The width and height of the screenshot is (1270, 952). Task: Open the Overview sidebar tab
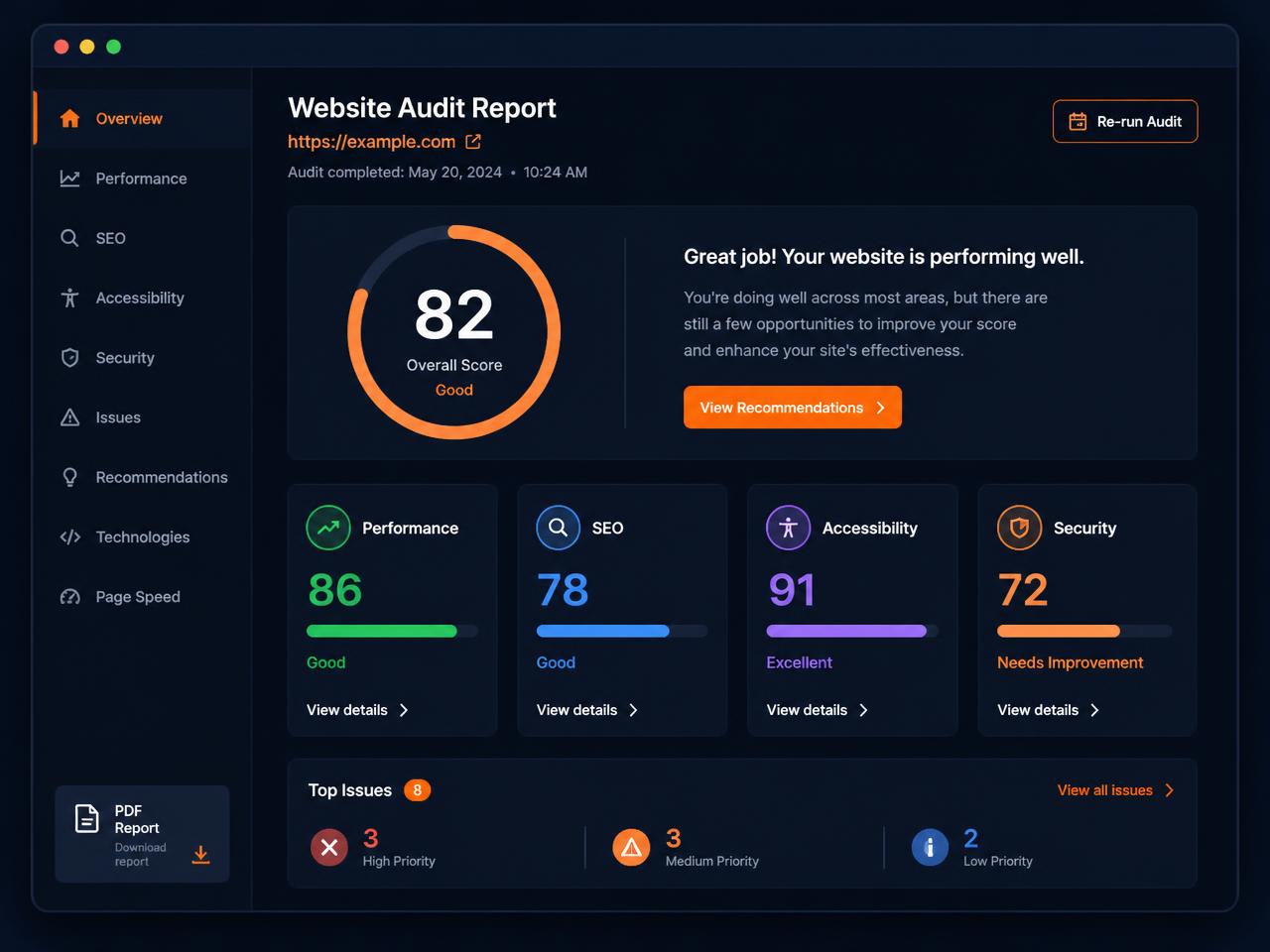click(x=142, y=119)
